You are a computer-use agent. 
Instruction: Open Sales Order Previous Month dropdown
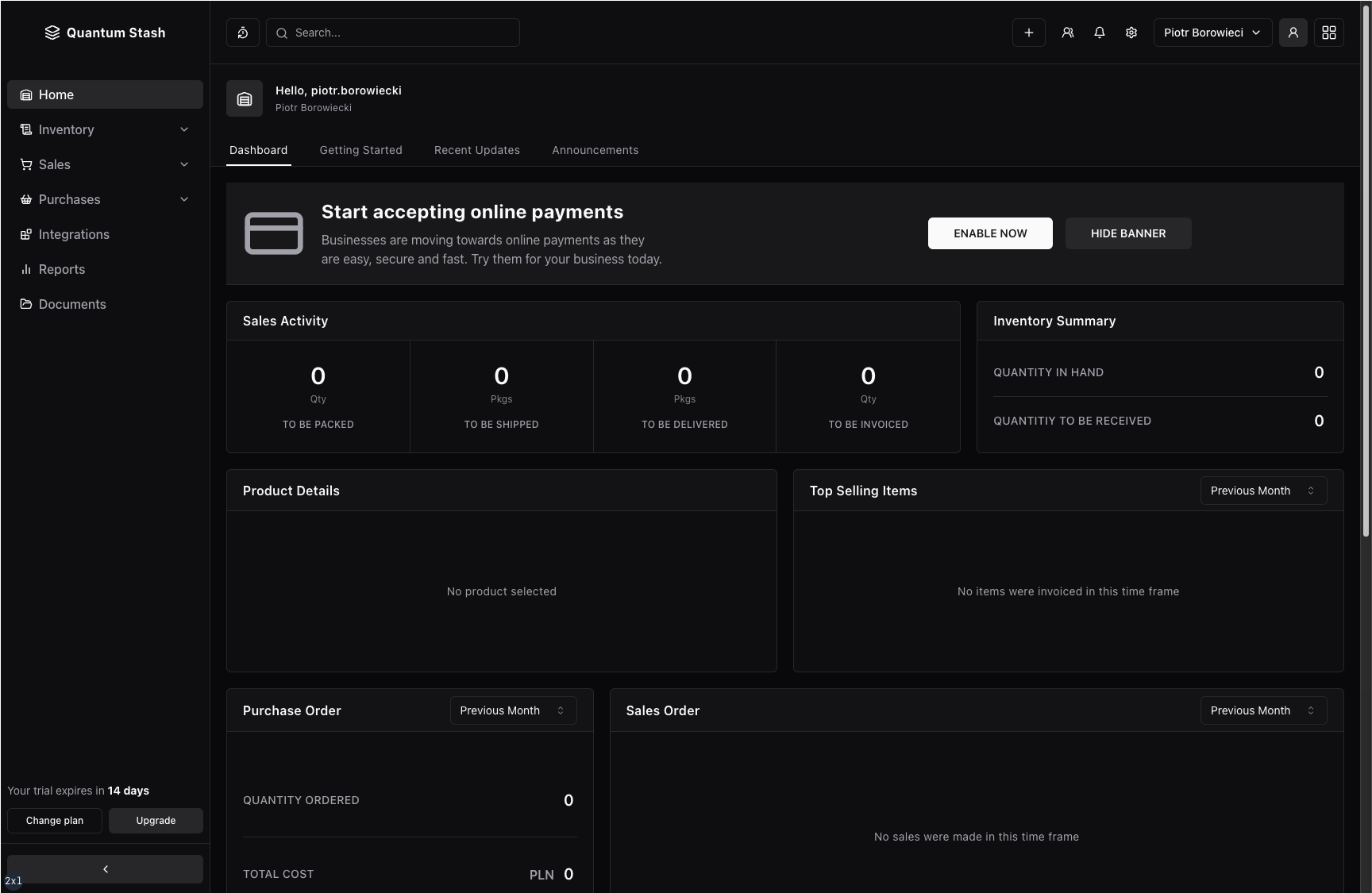point(1263,710)
